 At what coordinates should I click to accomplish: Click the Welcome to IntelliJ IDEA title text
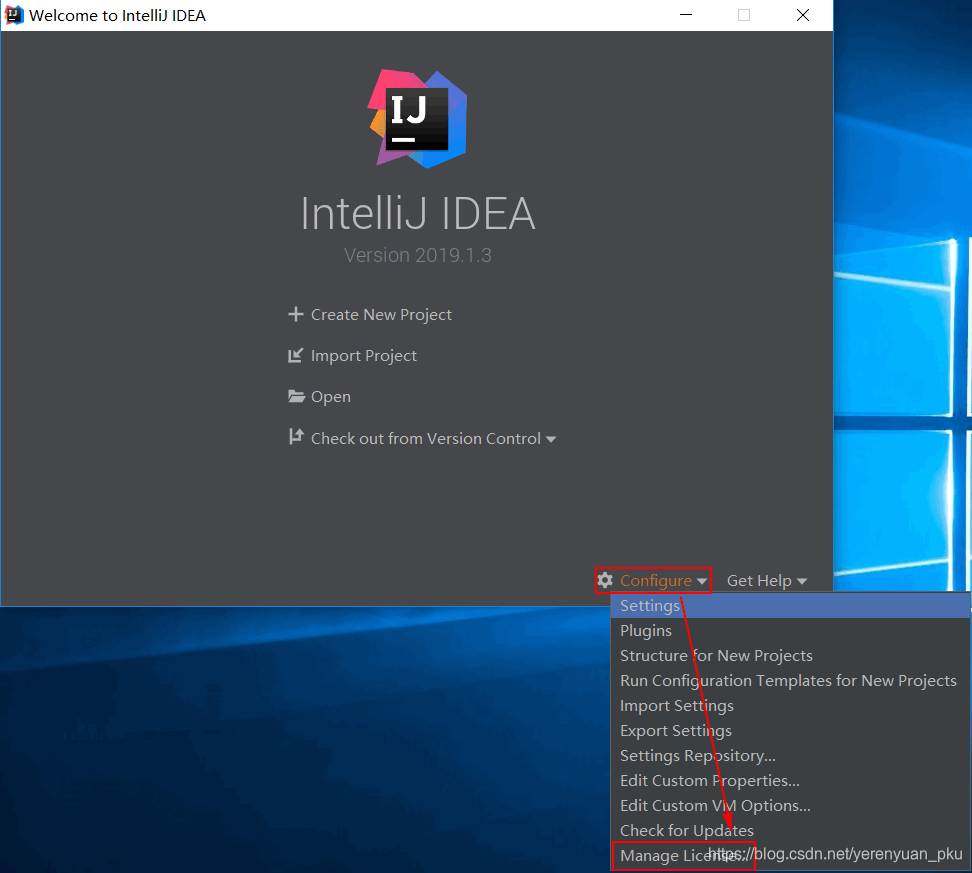click(x=117, y=16)
